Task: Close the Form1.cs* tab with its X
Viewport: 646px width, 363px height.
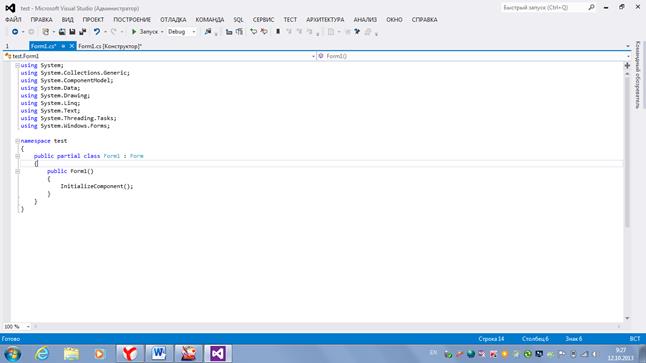Action: point(72,46)
